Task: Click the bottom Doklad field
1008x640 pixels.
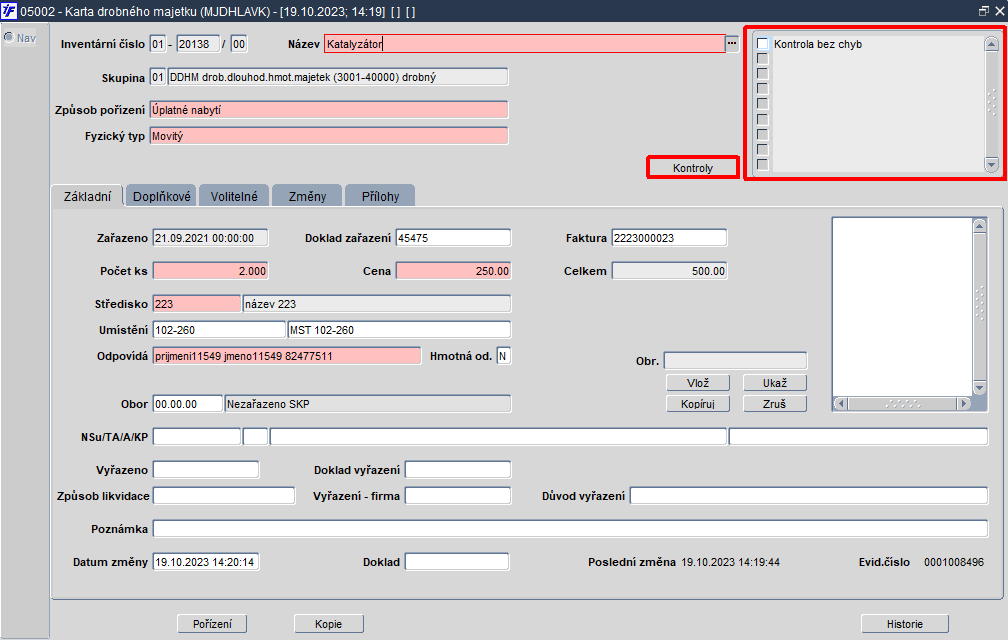Action: (x=457, y=562)
